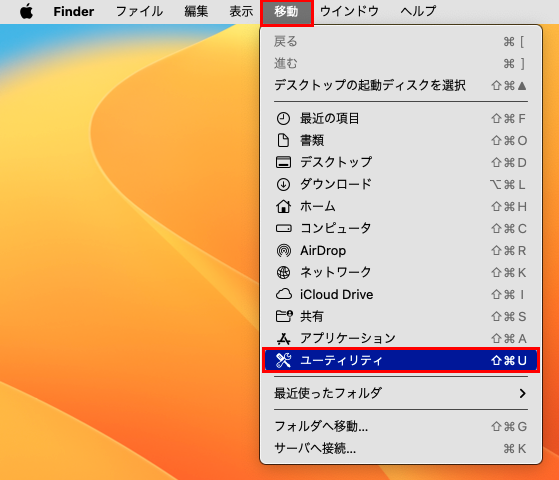Expand the 最近使ったフォルダ submenu arrow

(522, 393)
